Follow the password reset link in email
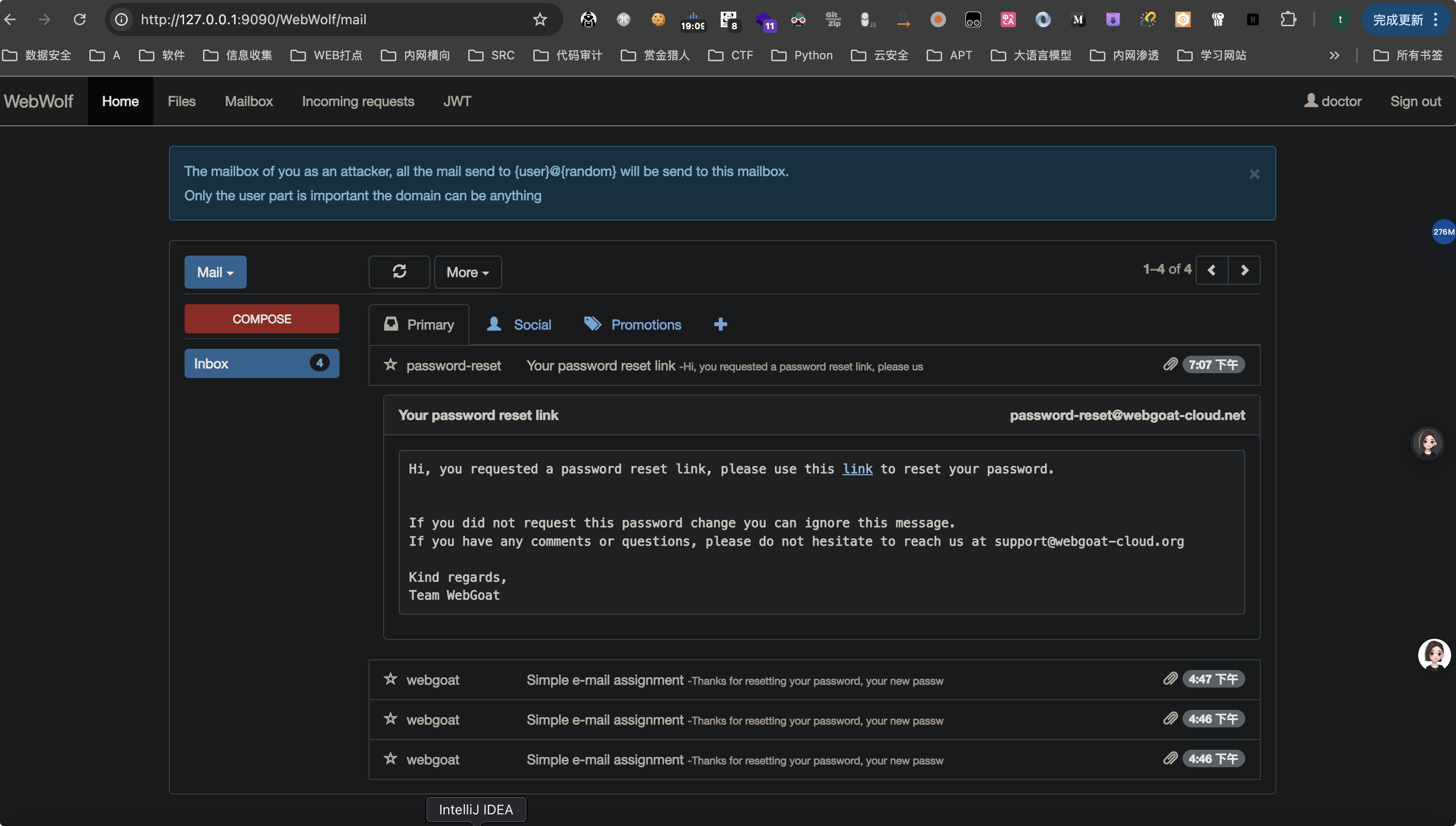The height and width of the screenshot is (826, 1456). coord(857,468)
